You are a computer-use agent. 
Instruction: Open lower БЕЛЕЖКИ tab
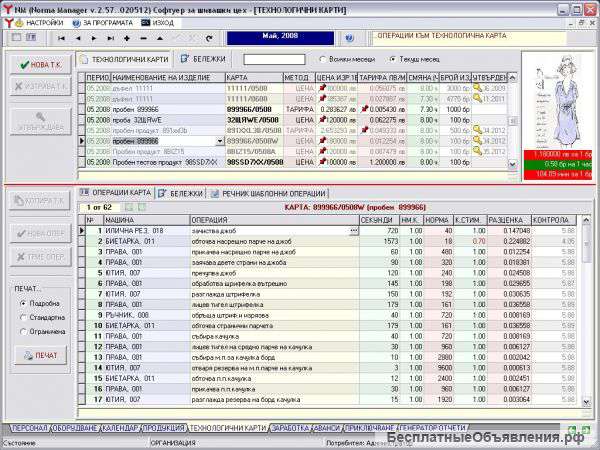[180, 194]
